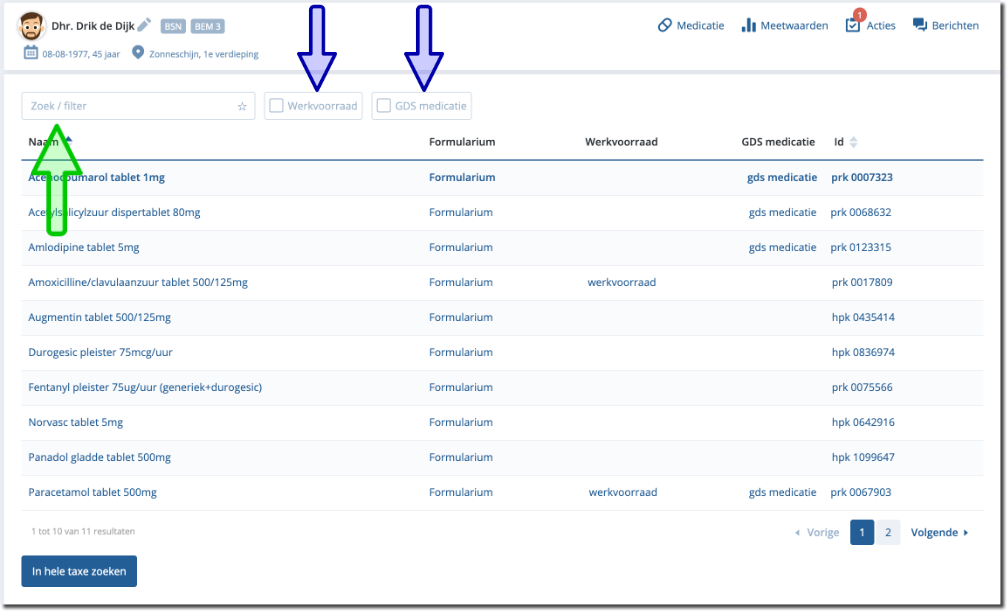1007x611 pixels.
Task: Enable the GDS medicatie checkbox
Action: (x=384, y=106)
